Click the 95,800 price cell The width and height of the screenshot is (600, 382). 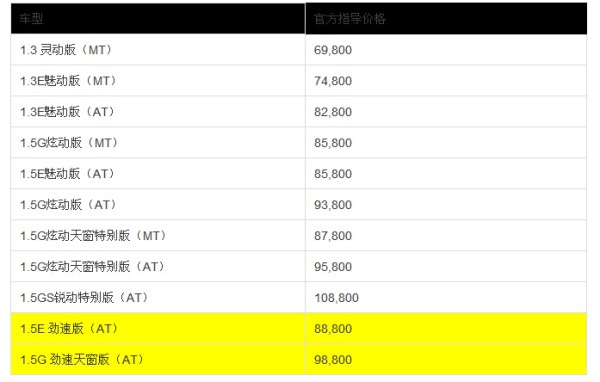[x=446, y=267]
